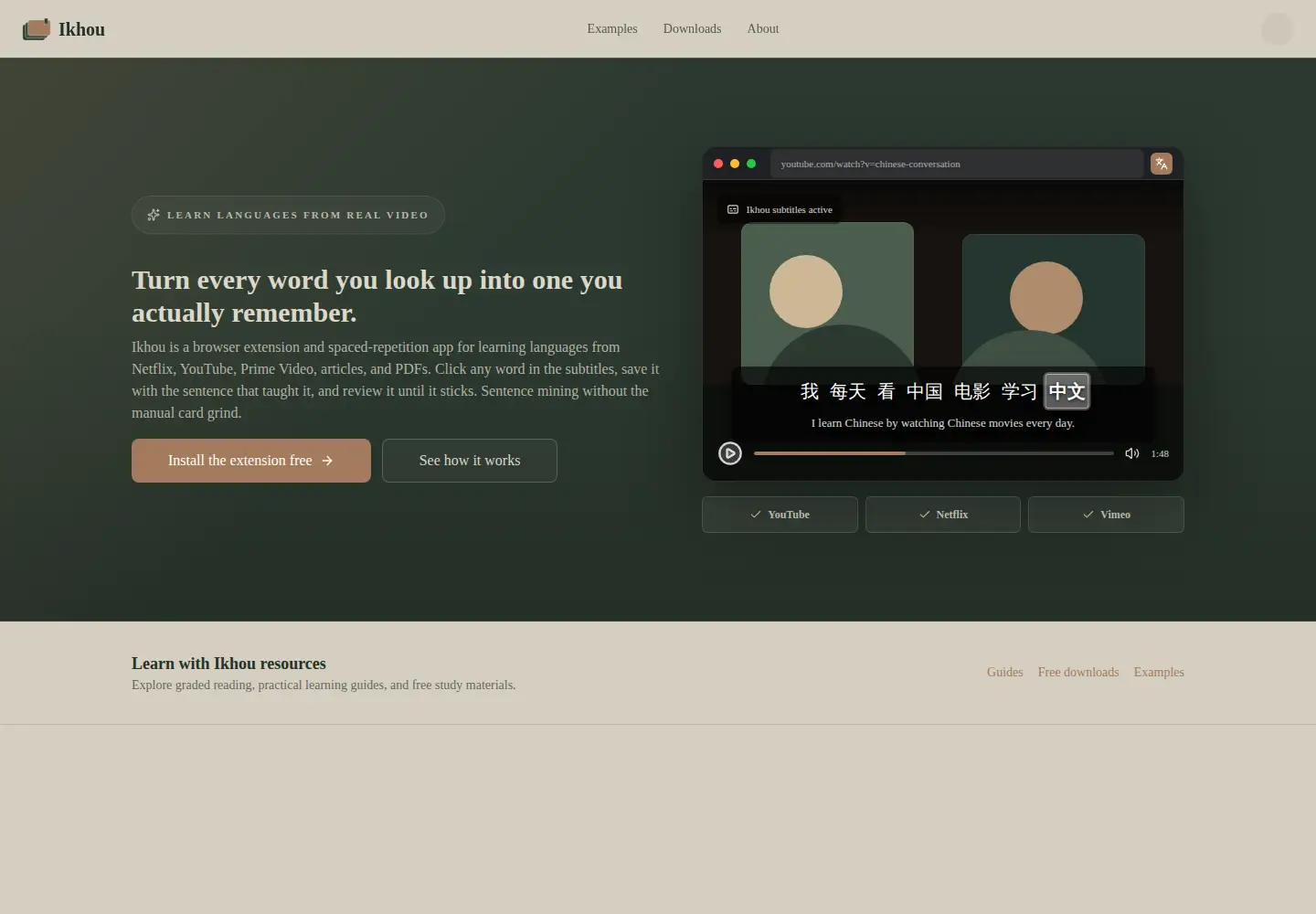1316x914 pixels.
Task: Click the subtitles icon in the Ikhou subtitles active badge
Action: [733, 210]
